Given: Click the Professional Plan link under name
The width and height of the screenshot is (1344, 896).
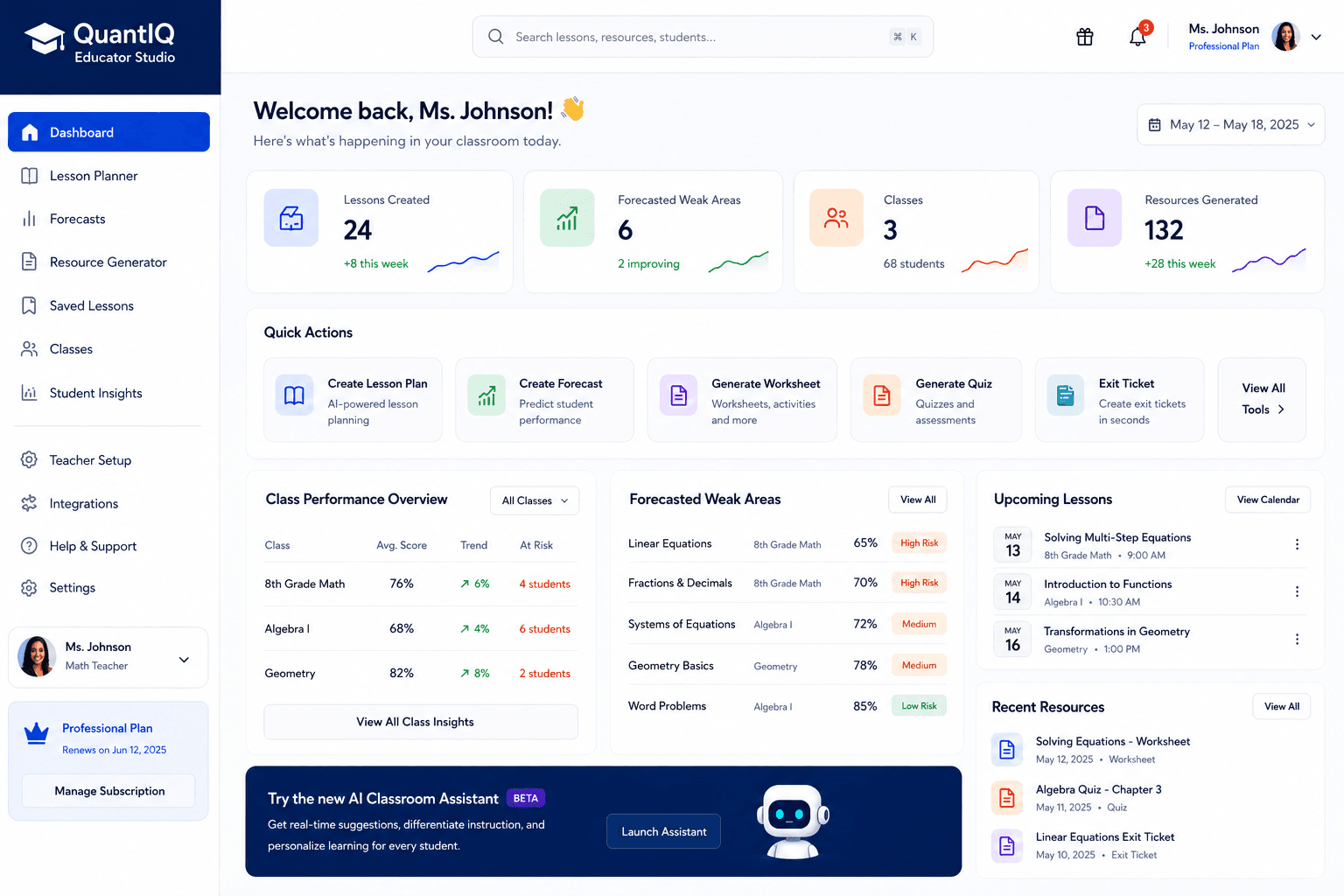Looking at the screenshot, I should [1223, 46].
